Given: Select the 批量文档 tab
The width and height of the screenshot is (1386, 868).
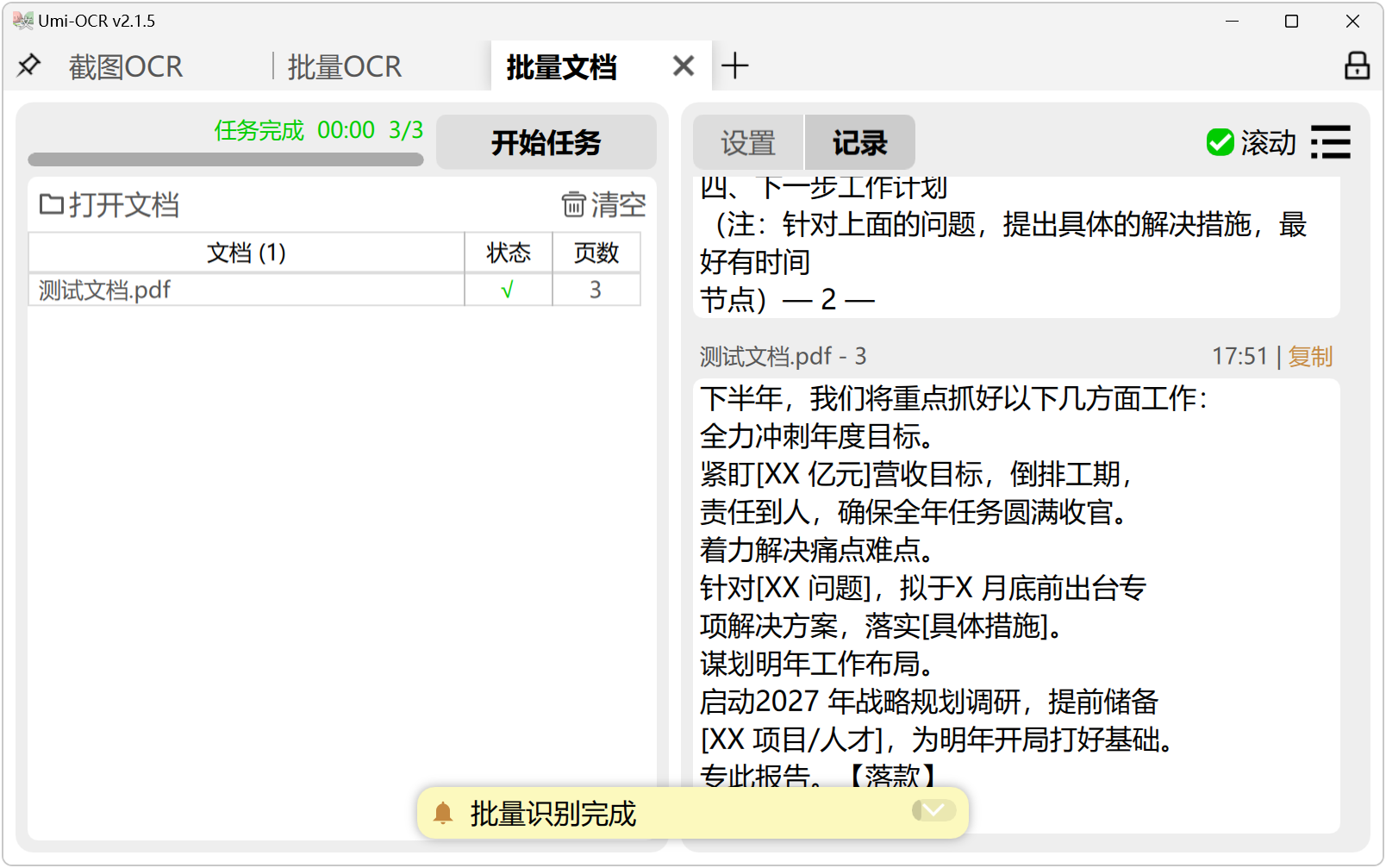Looking at the screenshot, I should point(561,66).
